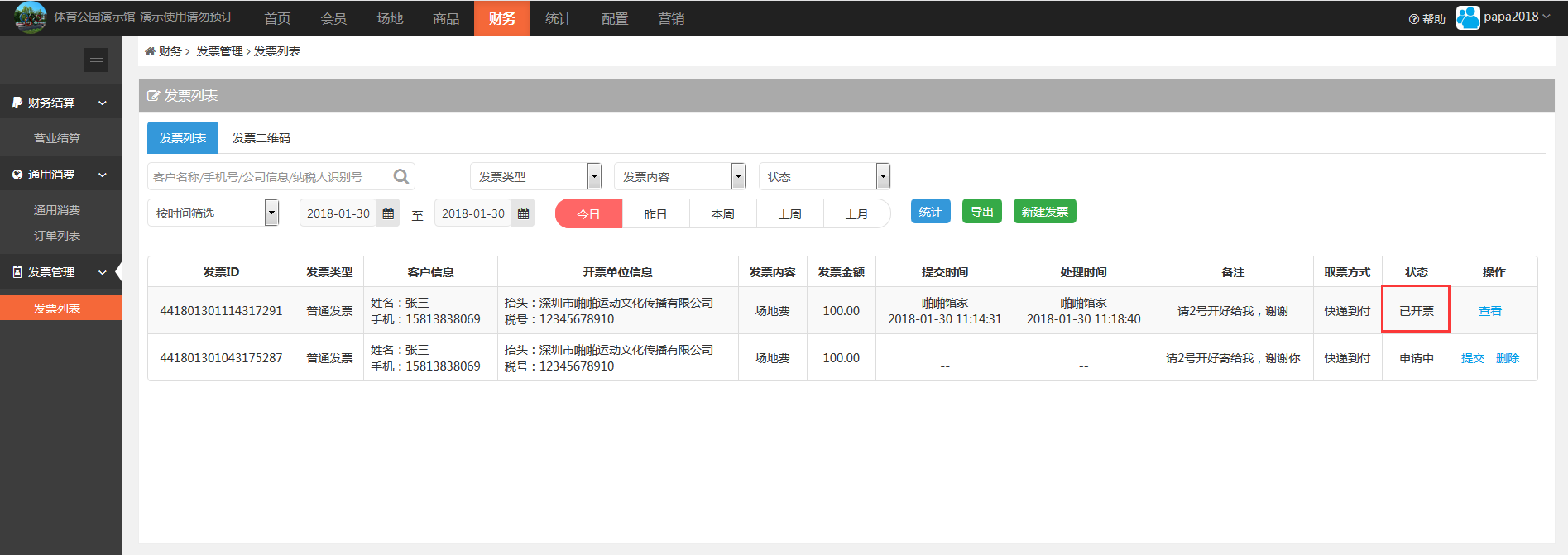
Task: Open the 统计 top menu
Action: click(559, 18)
